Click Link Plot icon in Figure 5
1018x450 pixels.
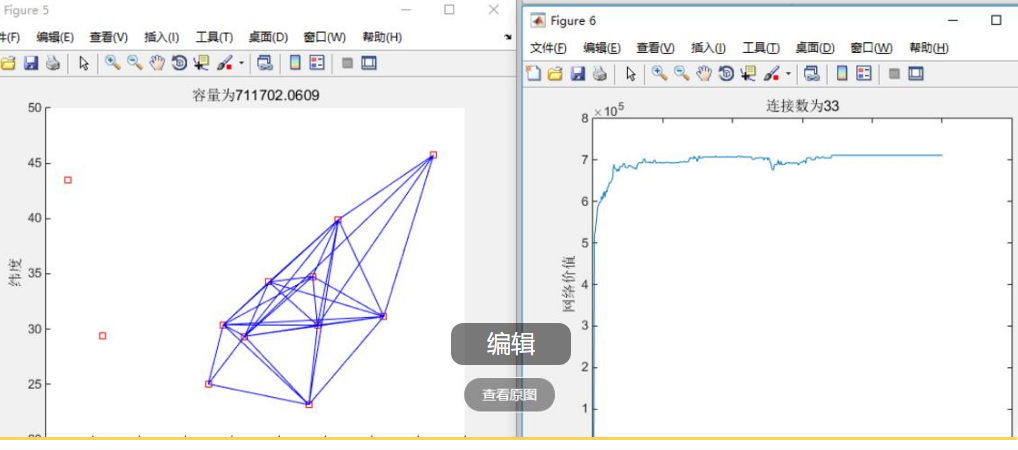pos(265,63)
